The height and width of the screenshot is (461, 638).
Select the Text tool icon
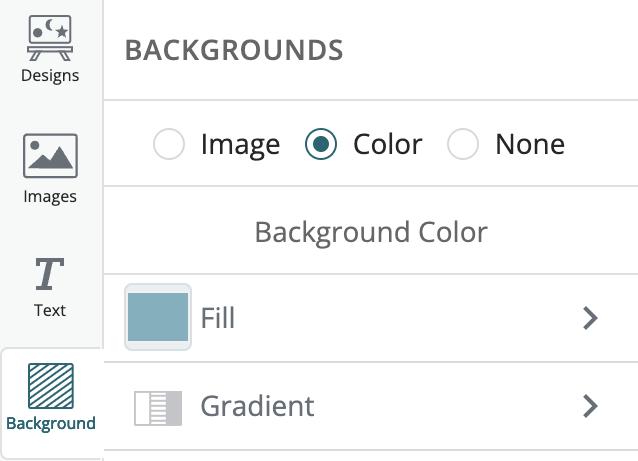coord(50,274)
